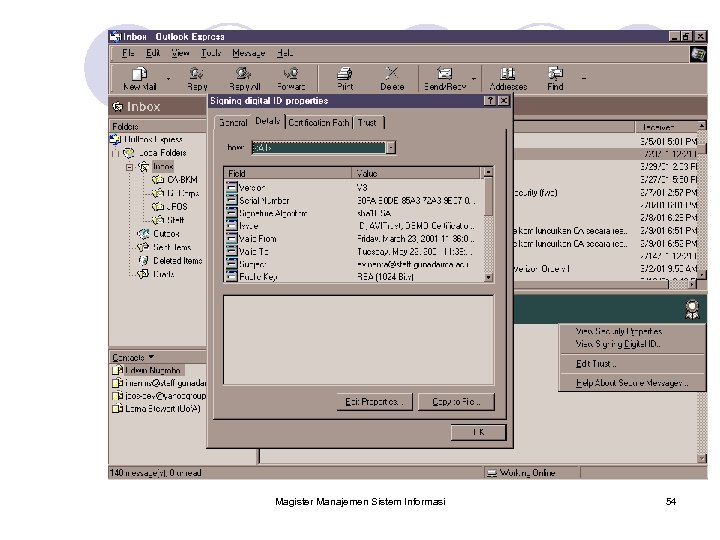Image resolution: width=720 pixels, height=540 pixels.
Task: Click the Find toolbar icon
Action: [x=555, y=79]
